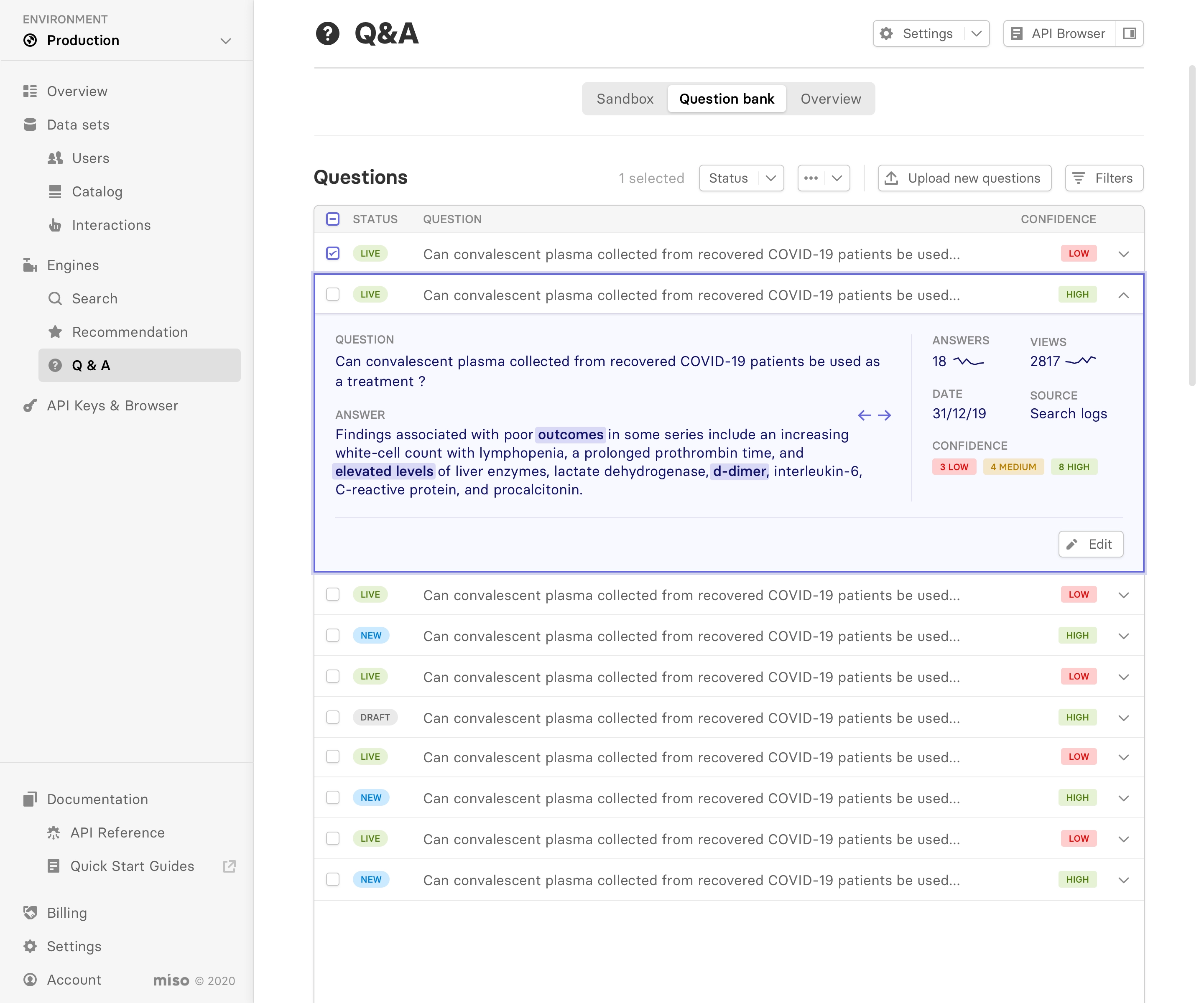
Task: Click the Documentation pages icon
Action: point(30,799)
